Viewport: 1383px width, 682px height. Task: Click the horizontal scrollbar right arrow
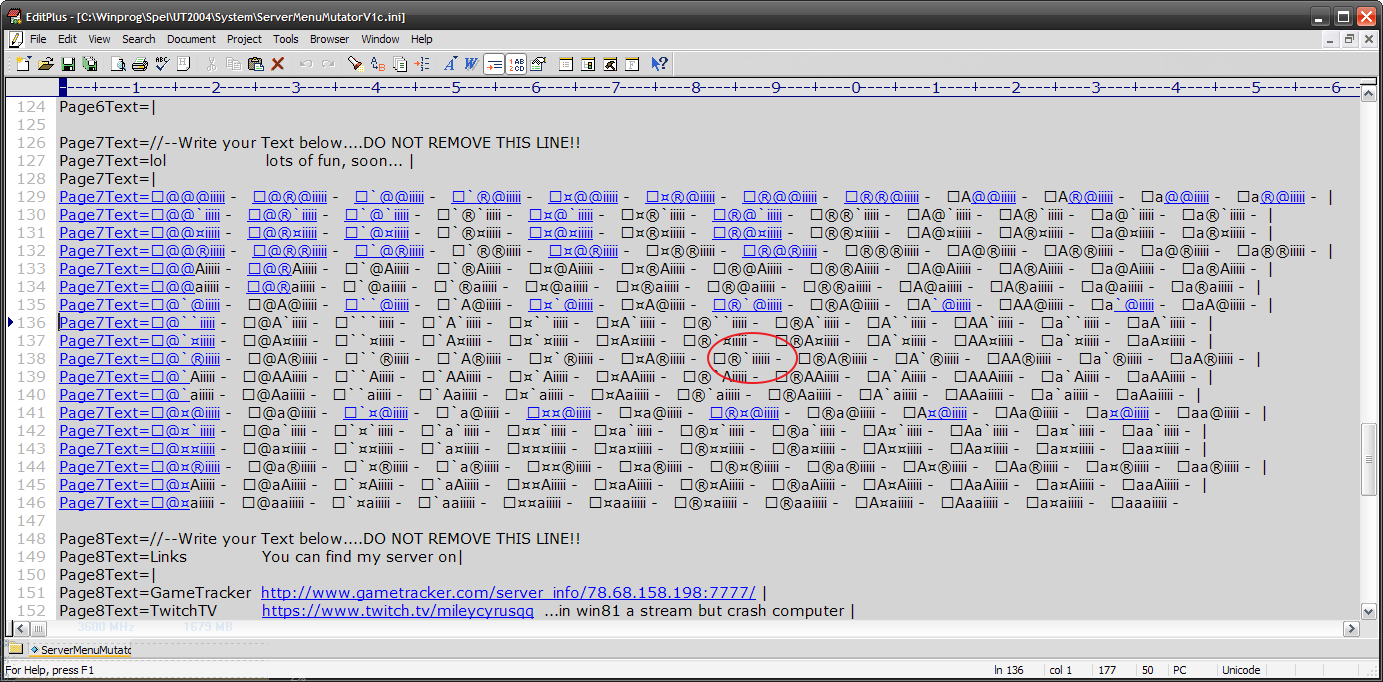click(1350, 628)
